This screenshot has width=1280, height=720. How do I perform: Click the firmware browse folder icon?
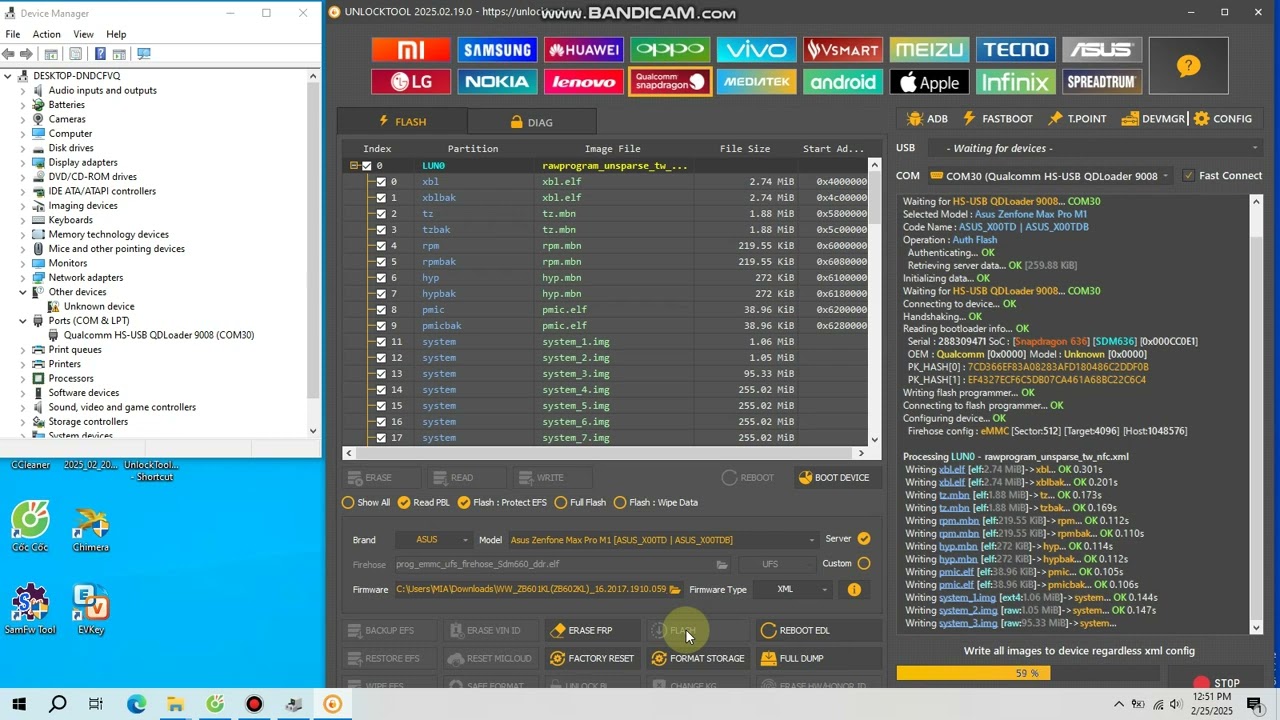(x=675, y=590)
